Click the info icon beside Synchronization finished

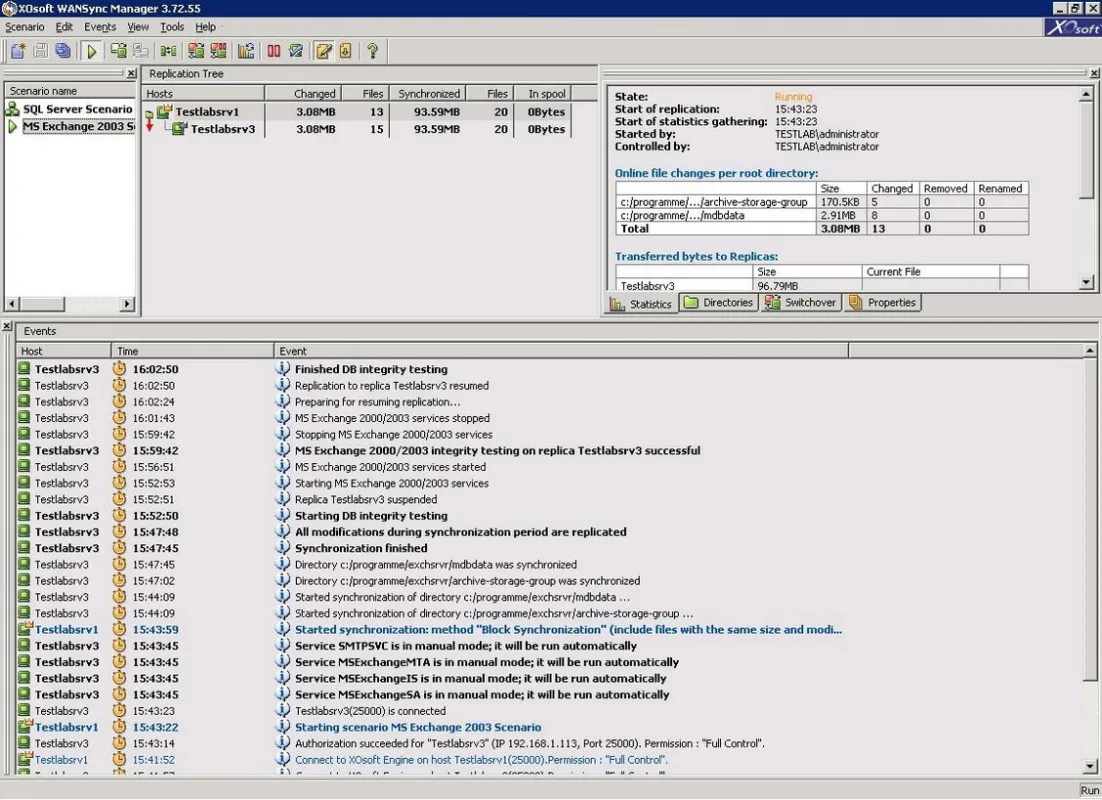click(283, 548)
